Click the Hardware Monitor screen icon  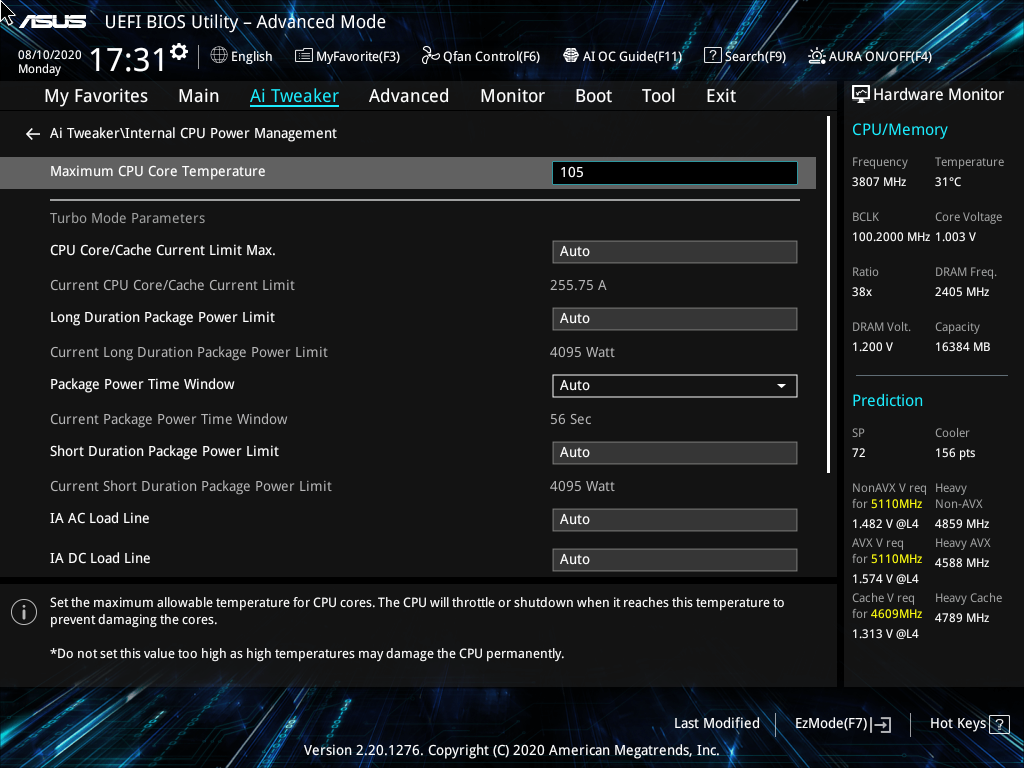pos(861,95)
